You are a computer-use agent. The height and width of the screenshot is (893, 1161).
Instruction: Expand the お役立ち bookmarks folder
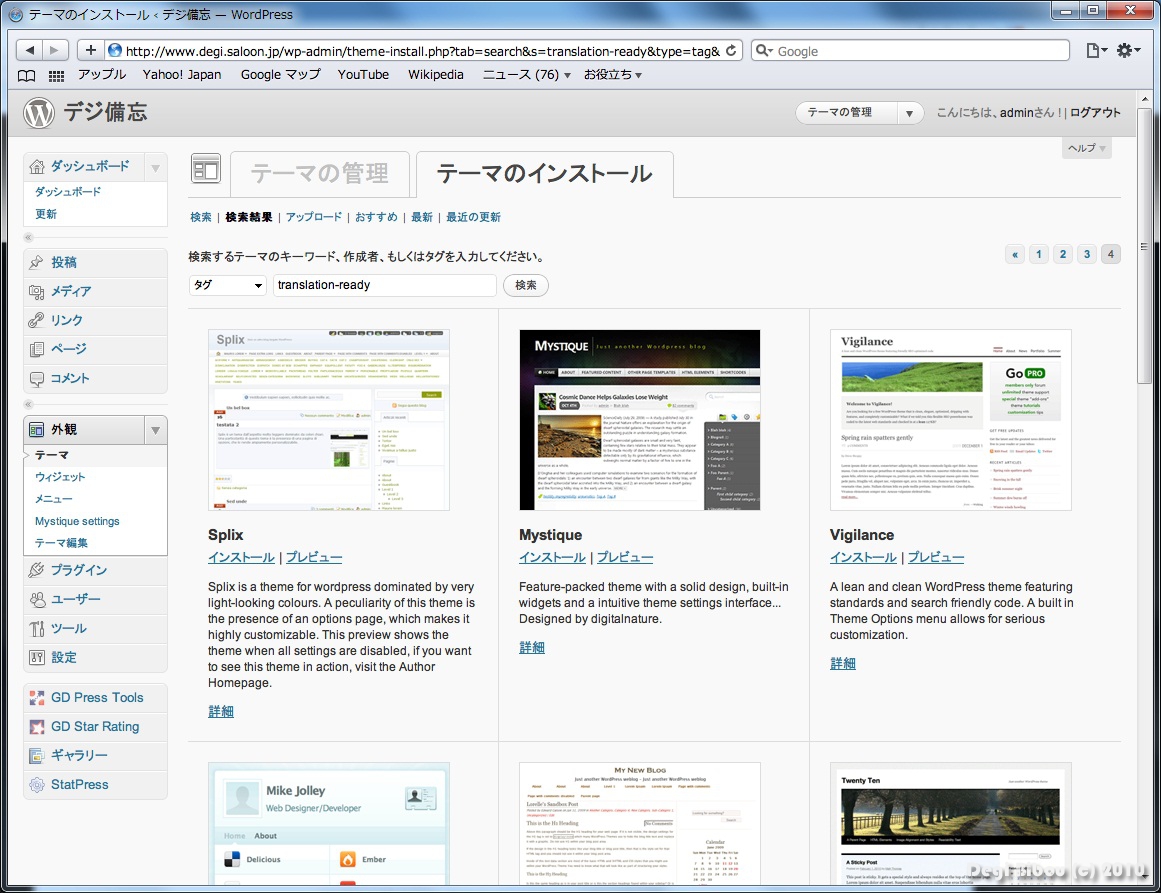tap(612, 75)
